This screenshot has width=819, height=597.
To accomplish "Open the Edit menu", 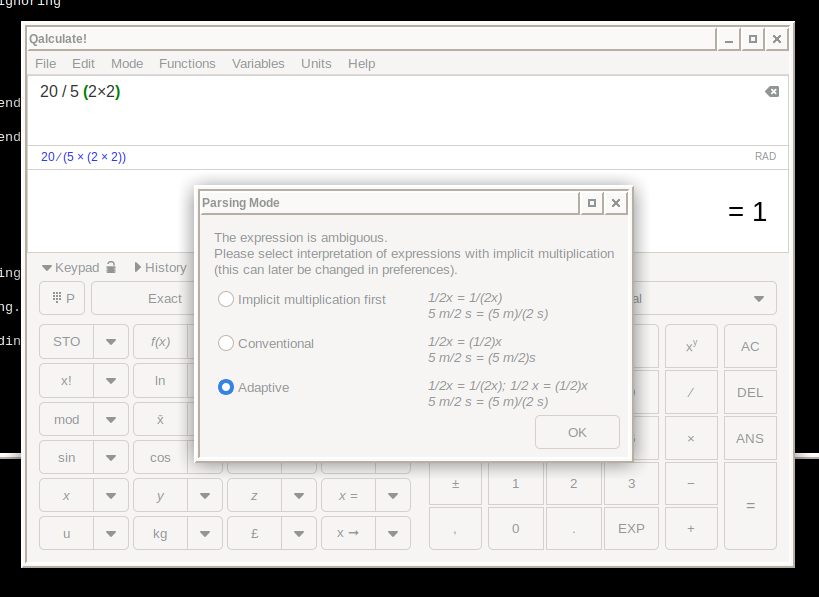I will 83,64.
